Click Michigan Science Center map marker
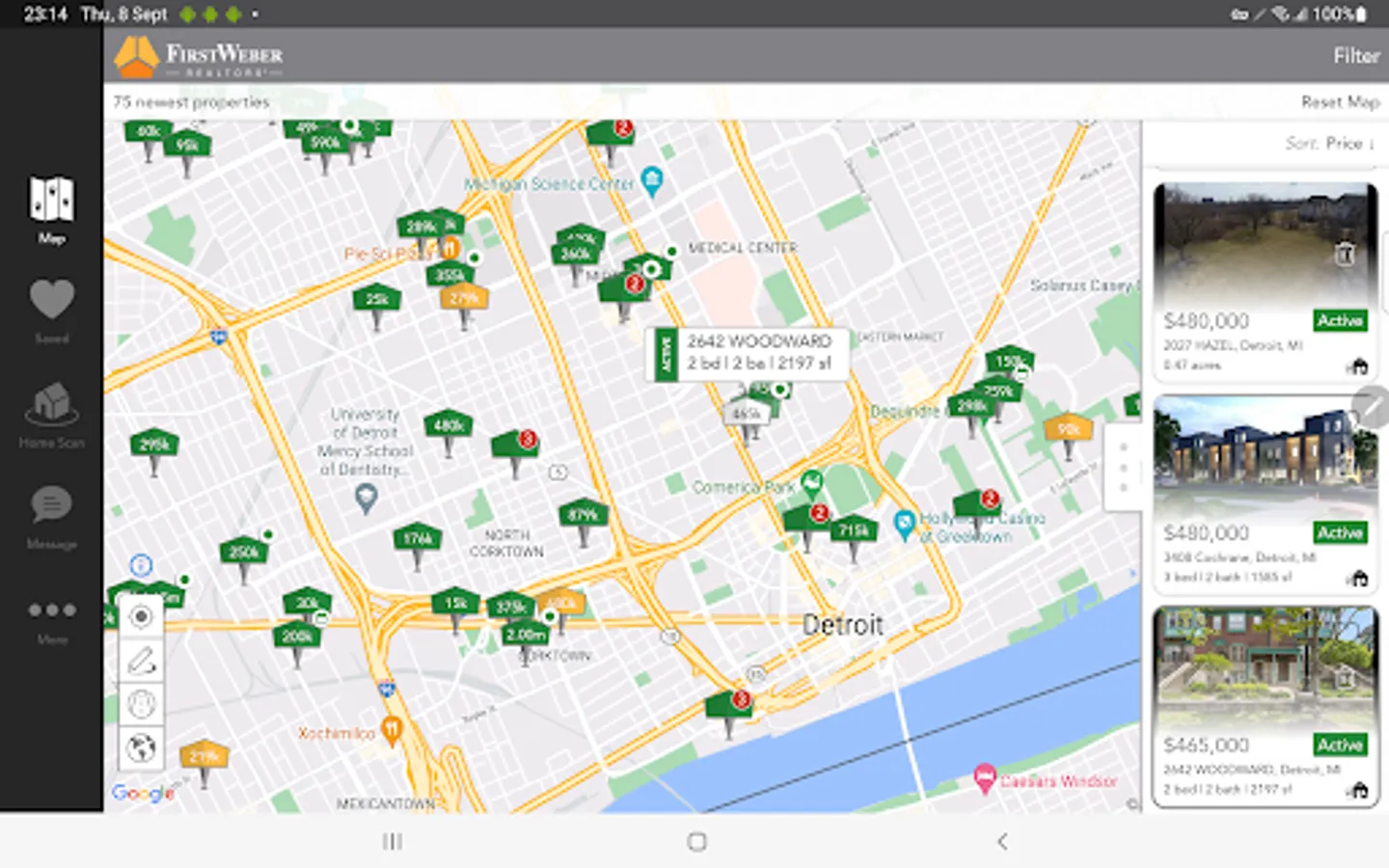Image resolution: width=1389 pixels, height=868 pixels. [652, 180]
